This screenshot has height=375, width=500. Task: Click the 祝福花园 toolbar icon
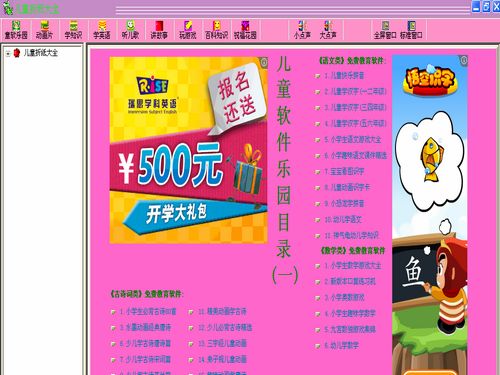[245, 30]
